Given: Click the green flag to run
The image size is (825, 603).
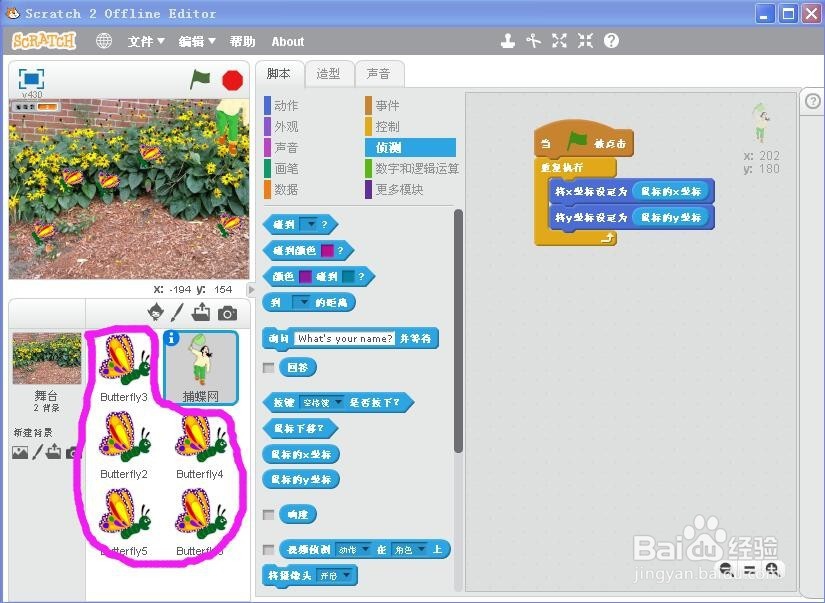Looking at the screenshot, I should (x=200, y=79).
